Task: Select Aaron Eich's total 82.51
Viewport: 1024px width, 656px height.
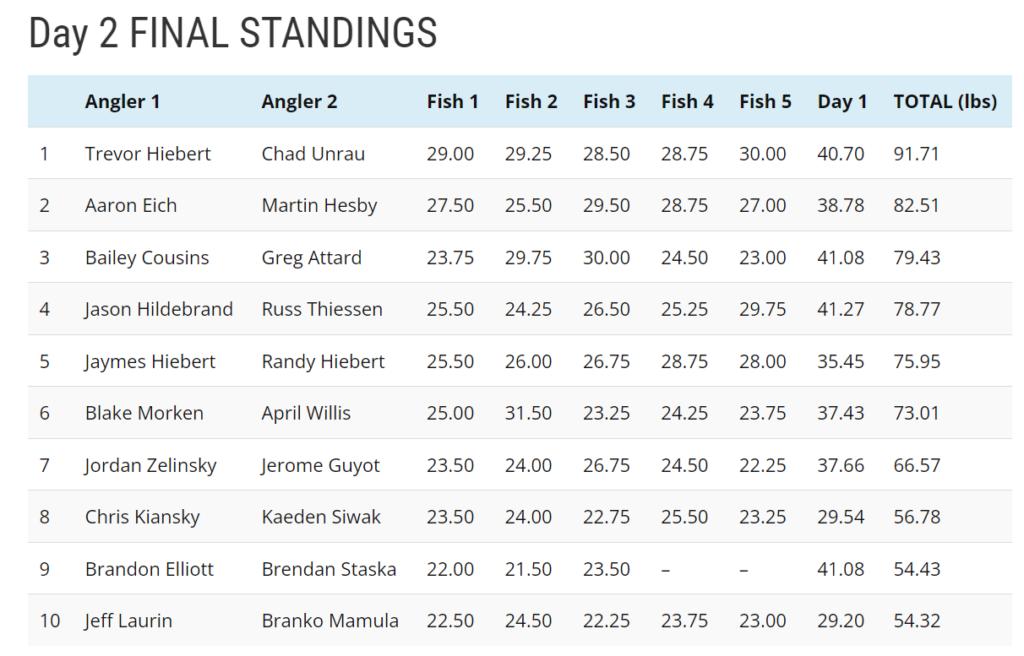Action: click(916, 206)
